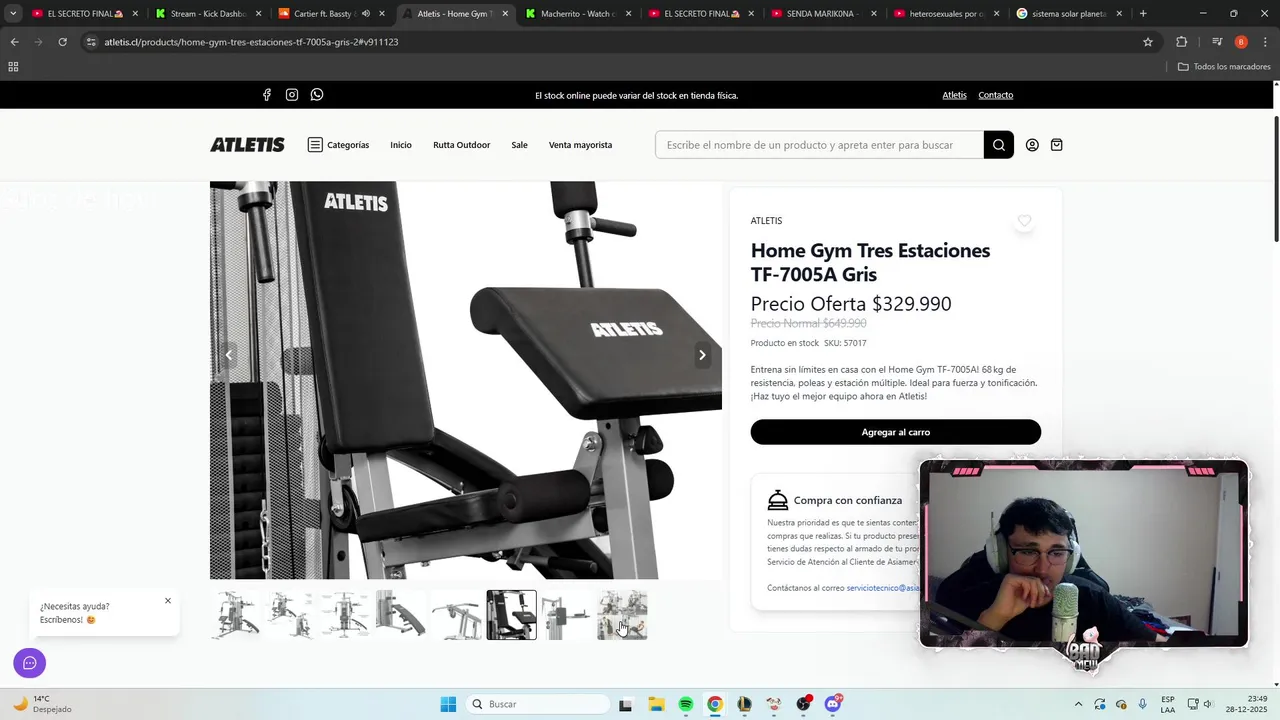Open new browser tab
Image resolution: width=1280 pixels, height=720 pixels.
click(1143, 14)
